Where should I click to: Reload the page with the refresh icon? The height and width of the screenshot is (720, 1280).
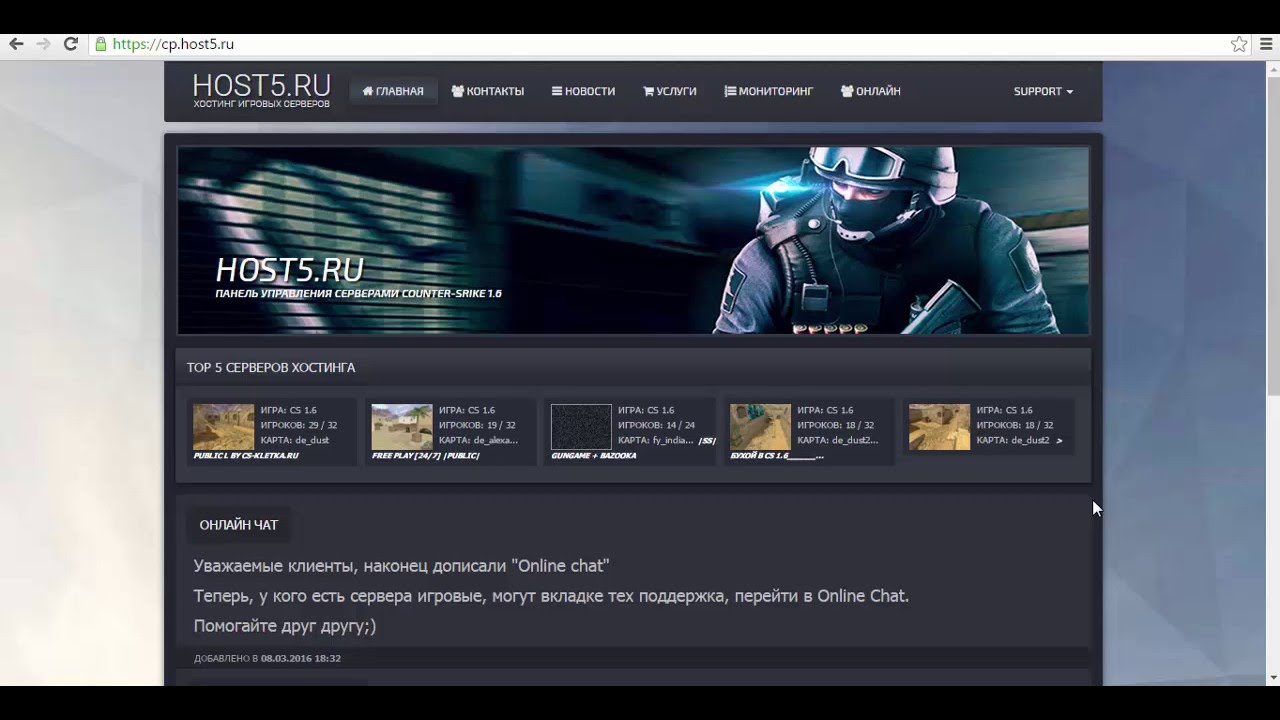coord(71,44)
